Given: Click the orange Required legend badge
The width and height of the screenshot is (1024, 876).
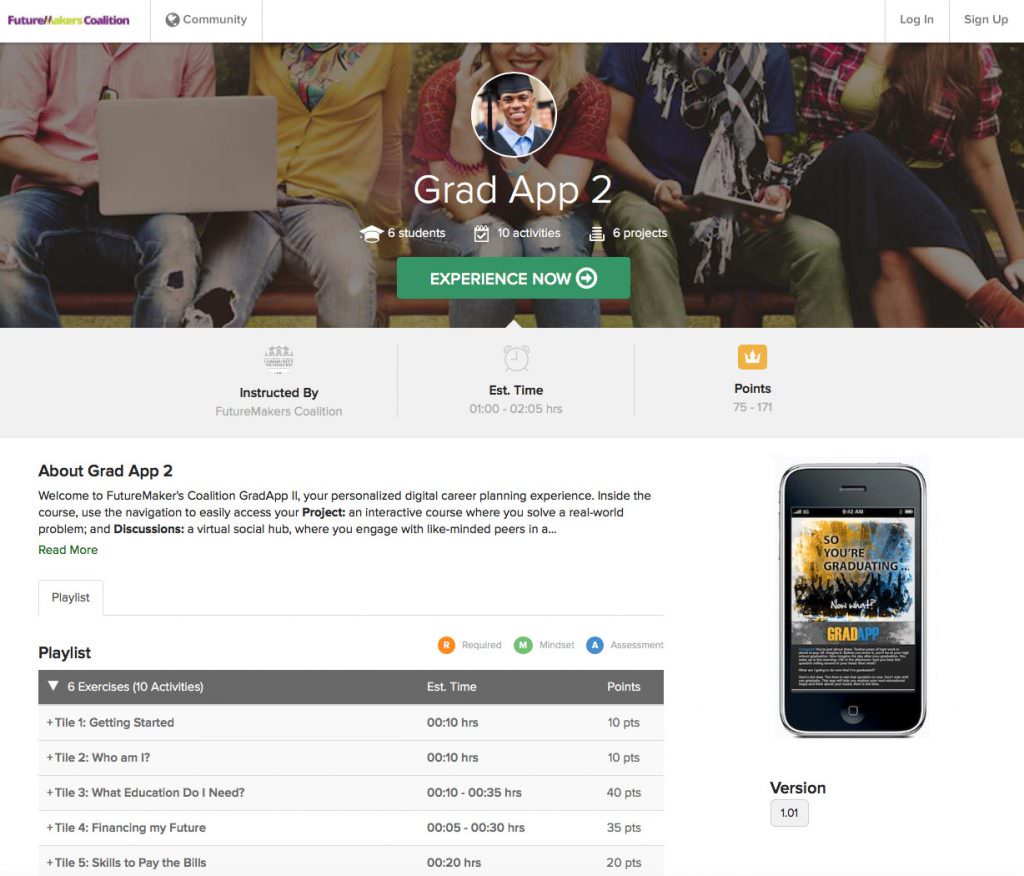Looking at the screenshot, I should [x=447, y=645].
